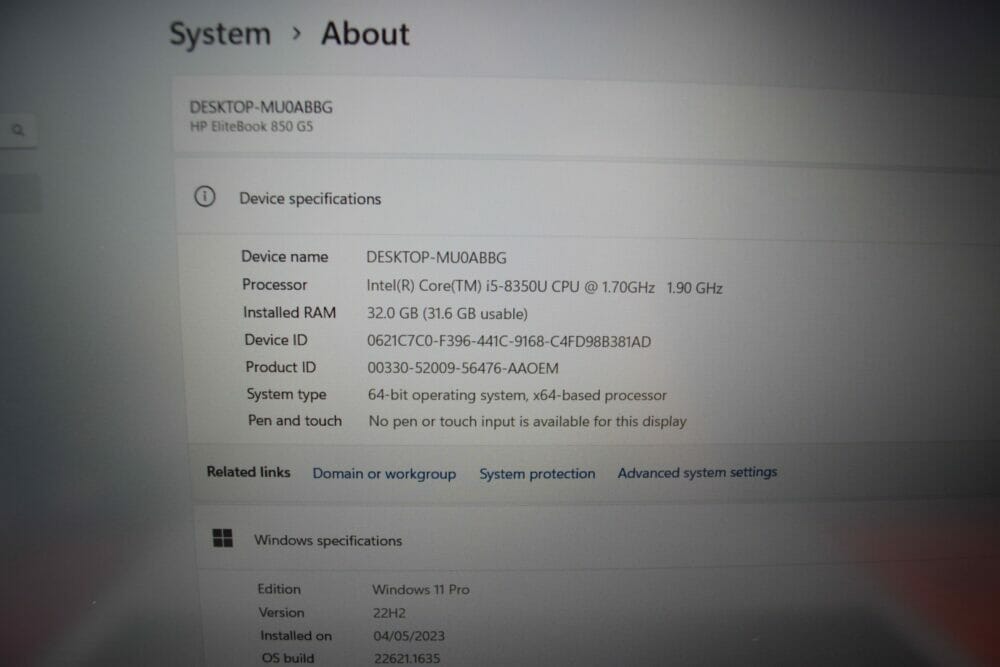Image resolution: width=1000 pixels, height=667 pixels.
Task: Click the Product ID label
Action: [x=281, y=367]
